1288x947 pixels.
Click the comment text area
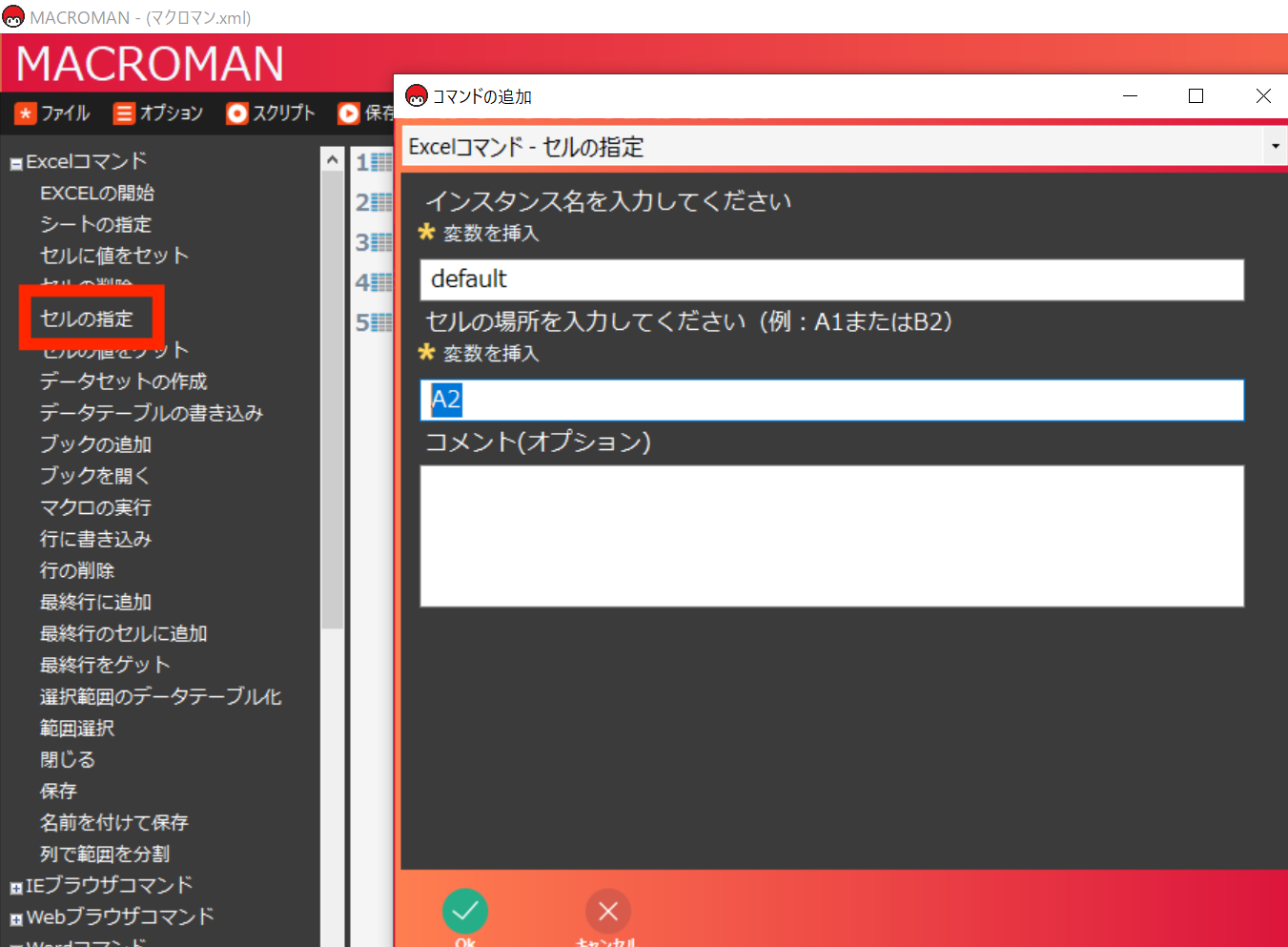click(831, 536)
